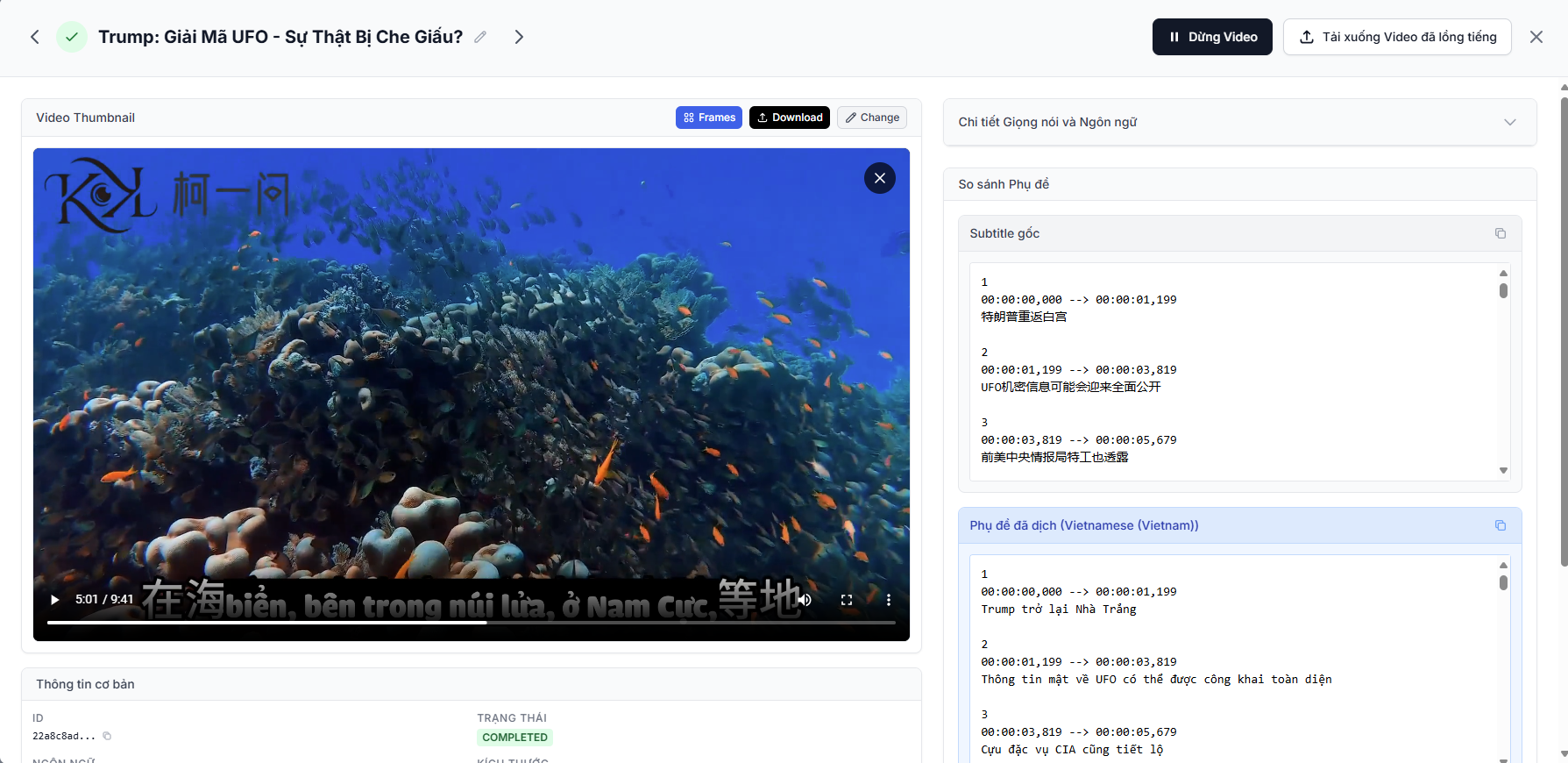The height and width of the screenshot is (763, 1568).
Task: Change the video thumbnail
Action: (871, 118)
